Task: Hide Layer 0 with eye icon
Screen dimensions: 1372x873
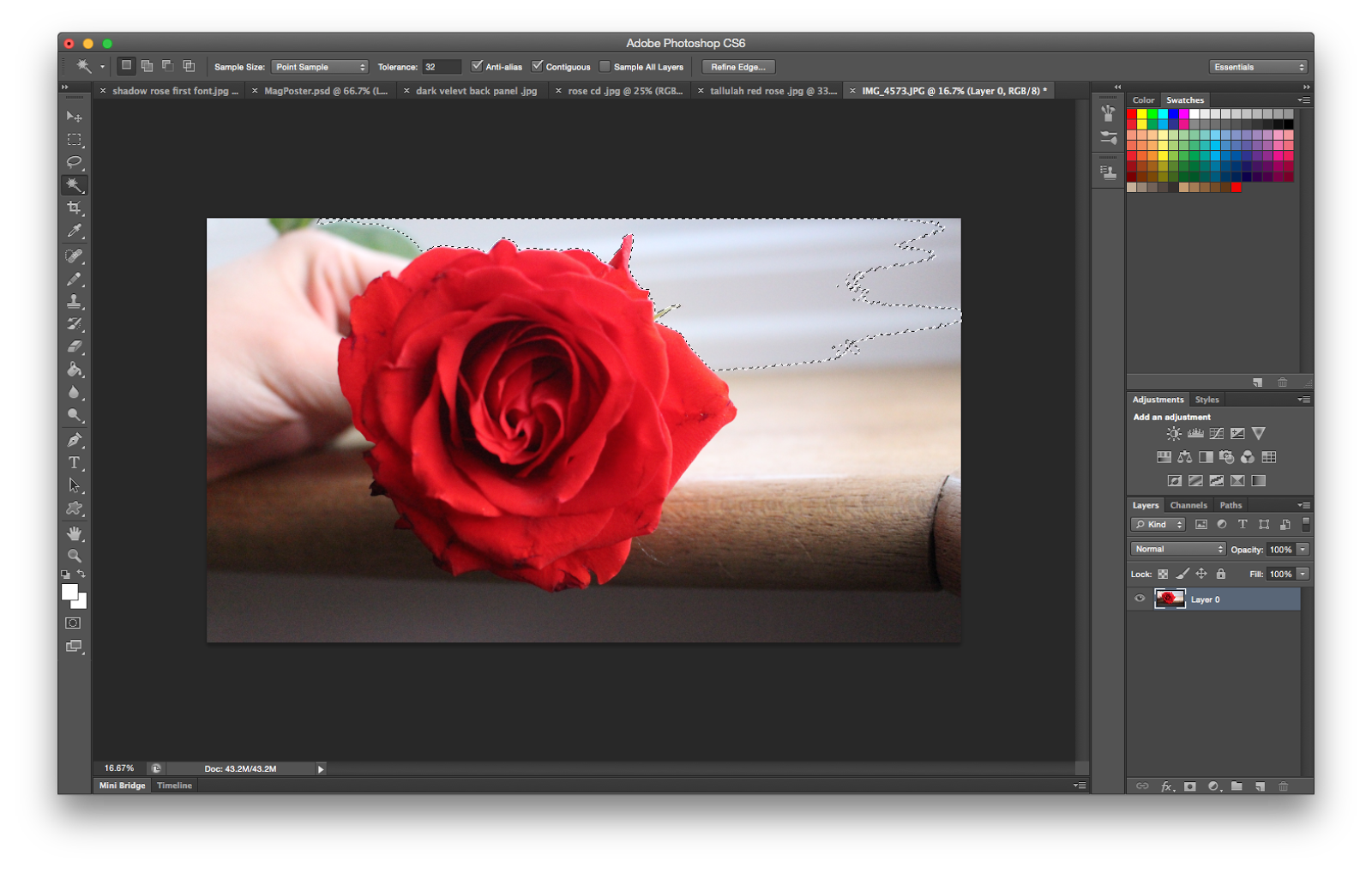Action: (x=1140, y=599)
